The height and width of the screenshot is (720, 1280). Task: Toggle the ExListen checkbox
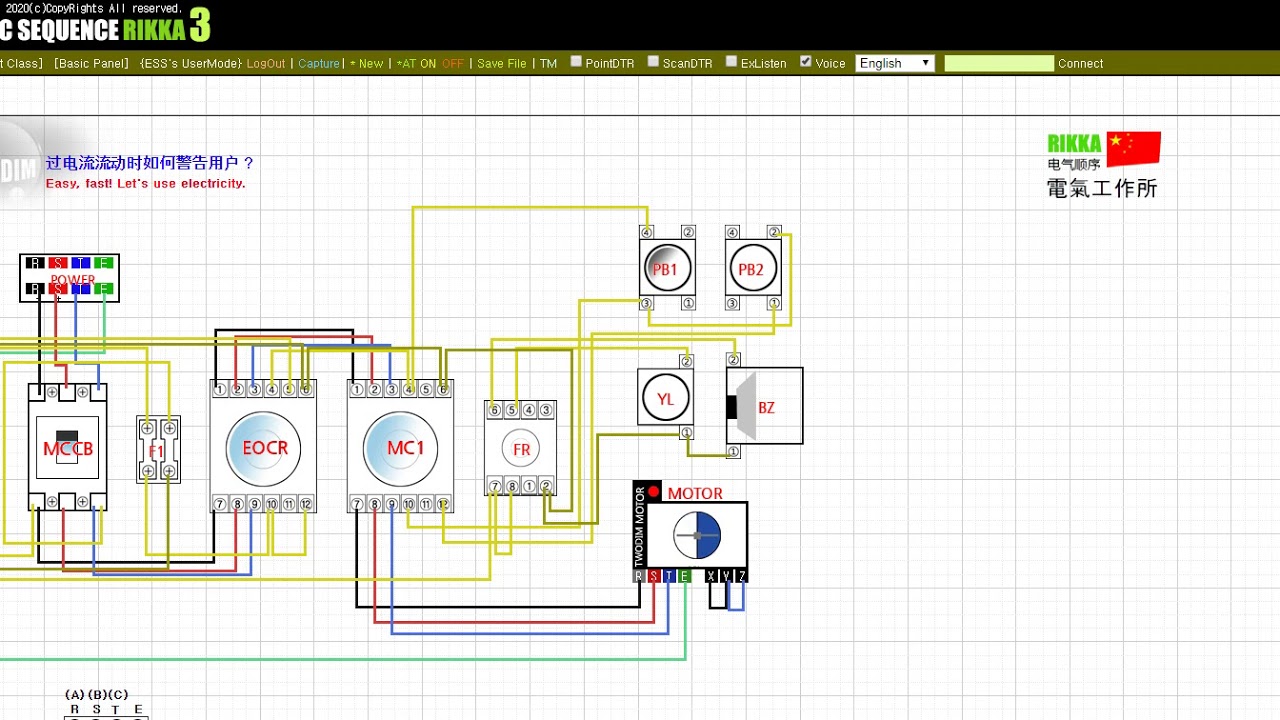(731, 62)
